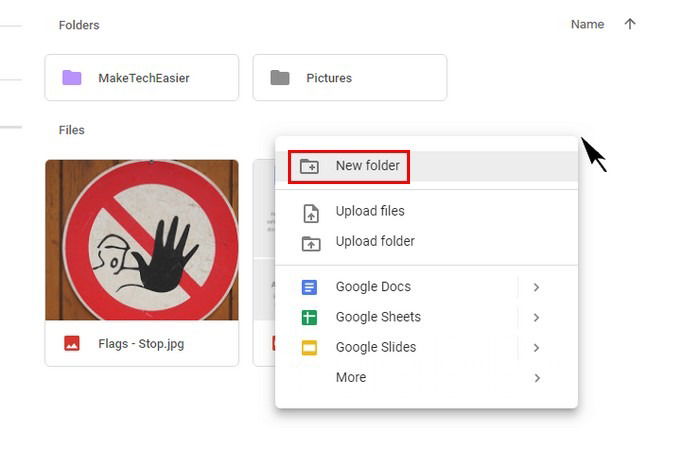Open the More submenu chevron
This screenshot has width=700, height=467.
[537, 378]
